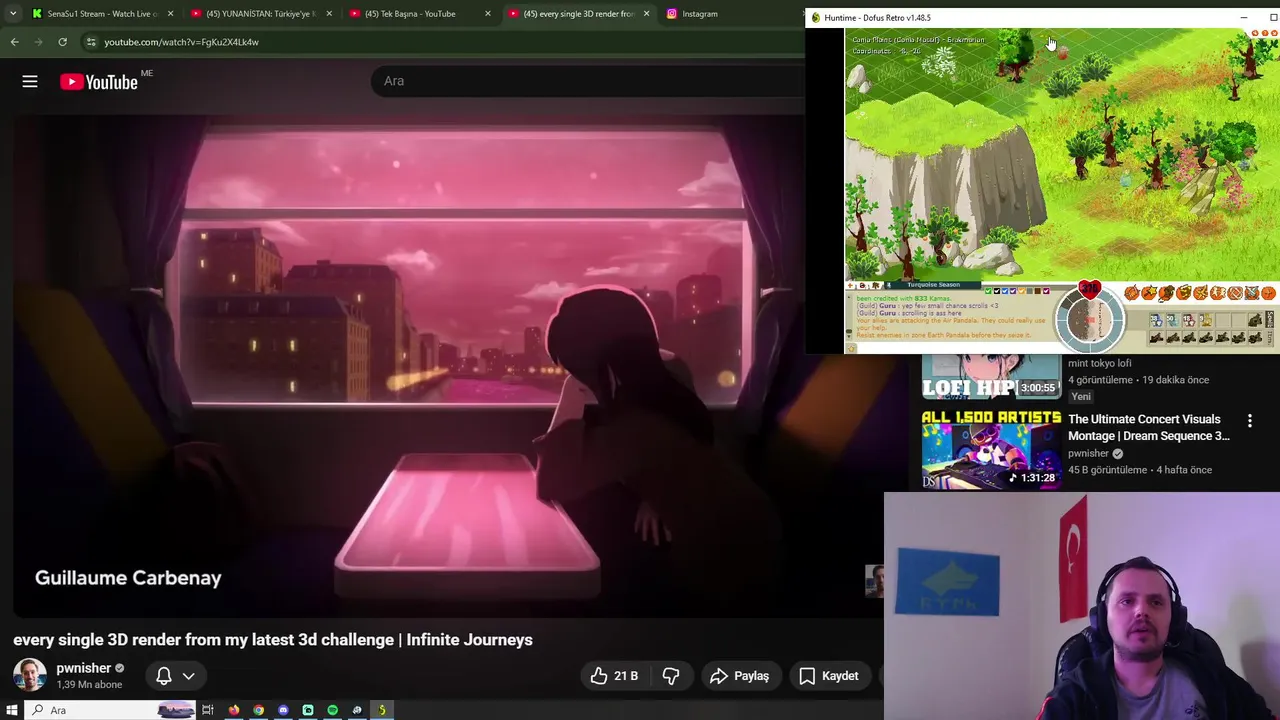
Task: Open pwnisher channel avatar
Action: coord(30,675)
